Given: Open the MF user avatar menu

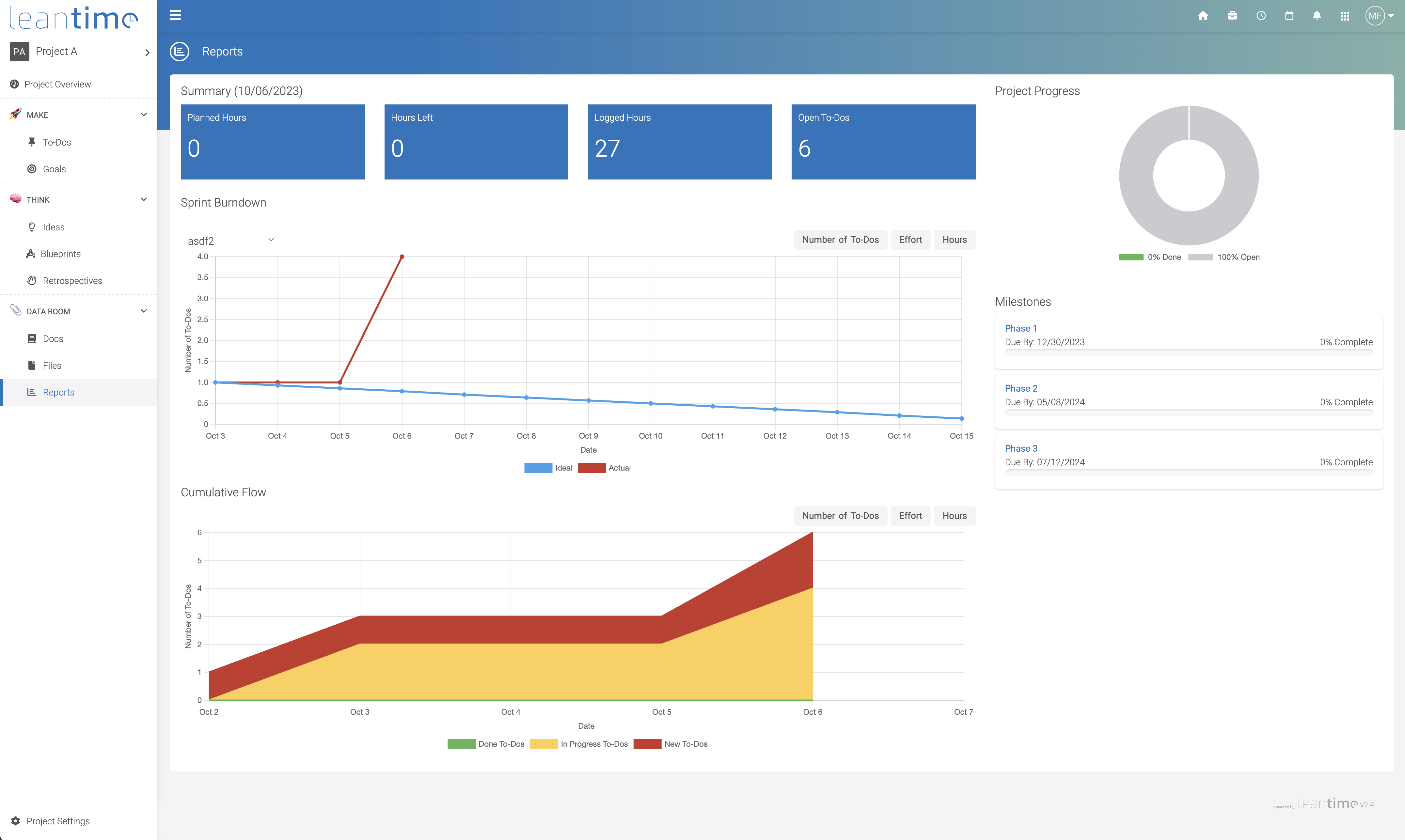Looking at the screenshot, I should pos(1376,16).
